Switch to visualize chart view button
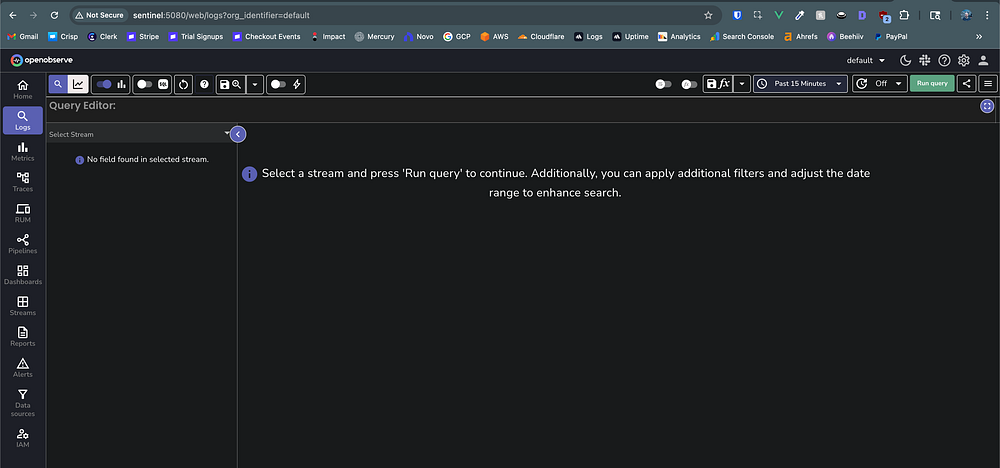Image resolution: width=1000 pixels, height=468 pixels. pos(78,84)
